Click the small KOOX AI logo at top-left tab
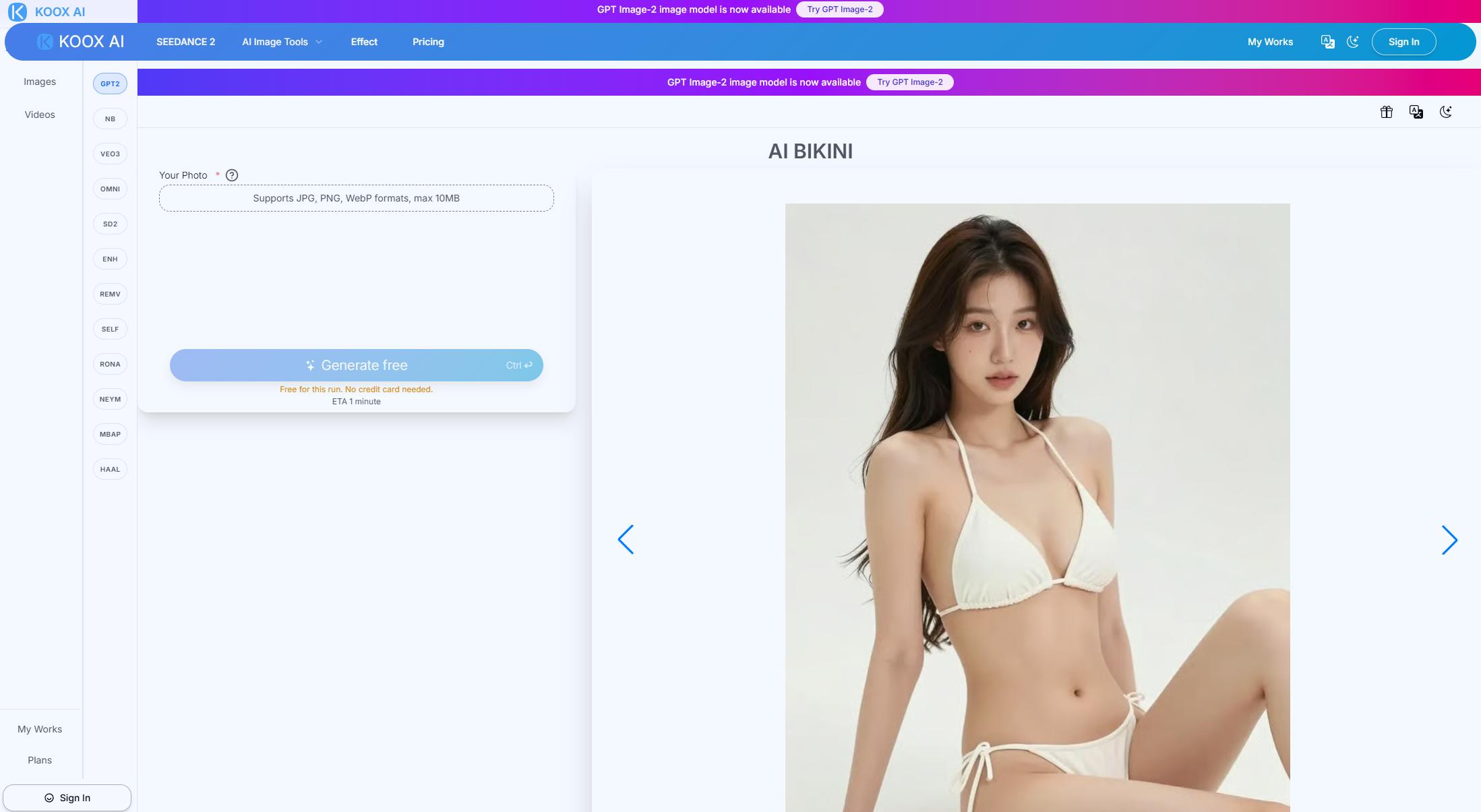The width and height of the screenshot is (1481, 812). click(x=47, y=11)
